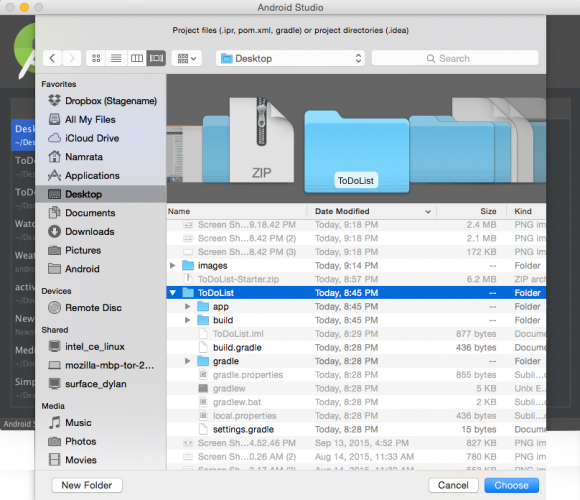Select the ToDoList folder row
The height and width of the screenshot is (500, 580).
coord(356,293)
